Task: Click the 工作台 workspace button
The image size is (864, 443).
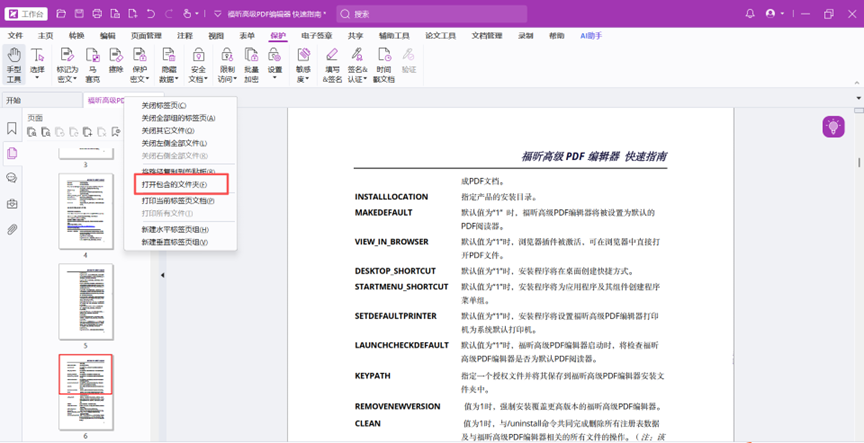Action: 27,14
